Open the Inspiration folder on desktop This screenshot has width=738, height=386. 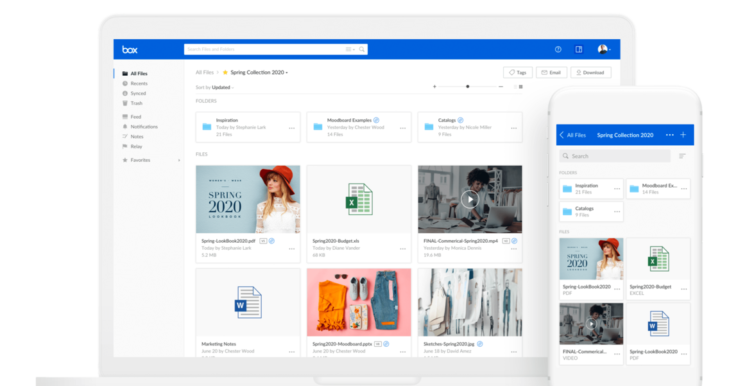click(248, 127)
